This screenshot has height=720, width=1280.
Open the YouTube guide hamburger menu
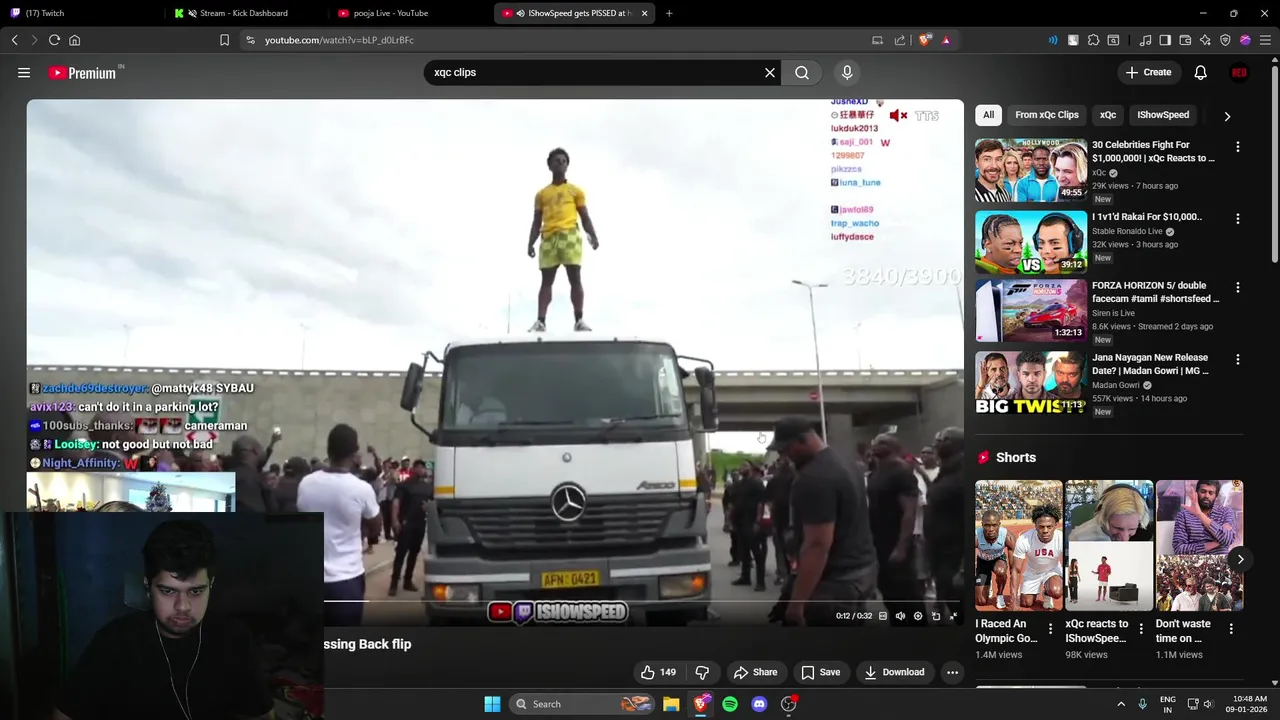pyautogui.click(x=24, y=72)
